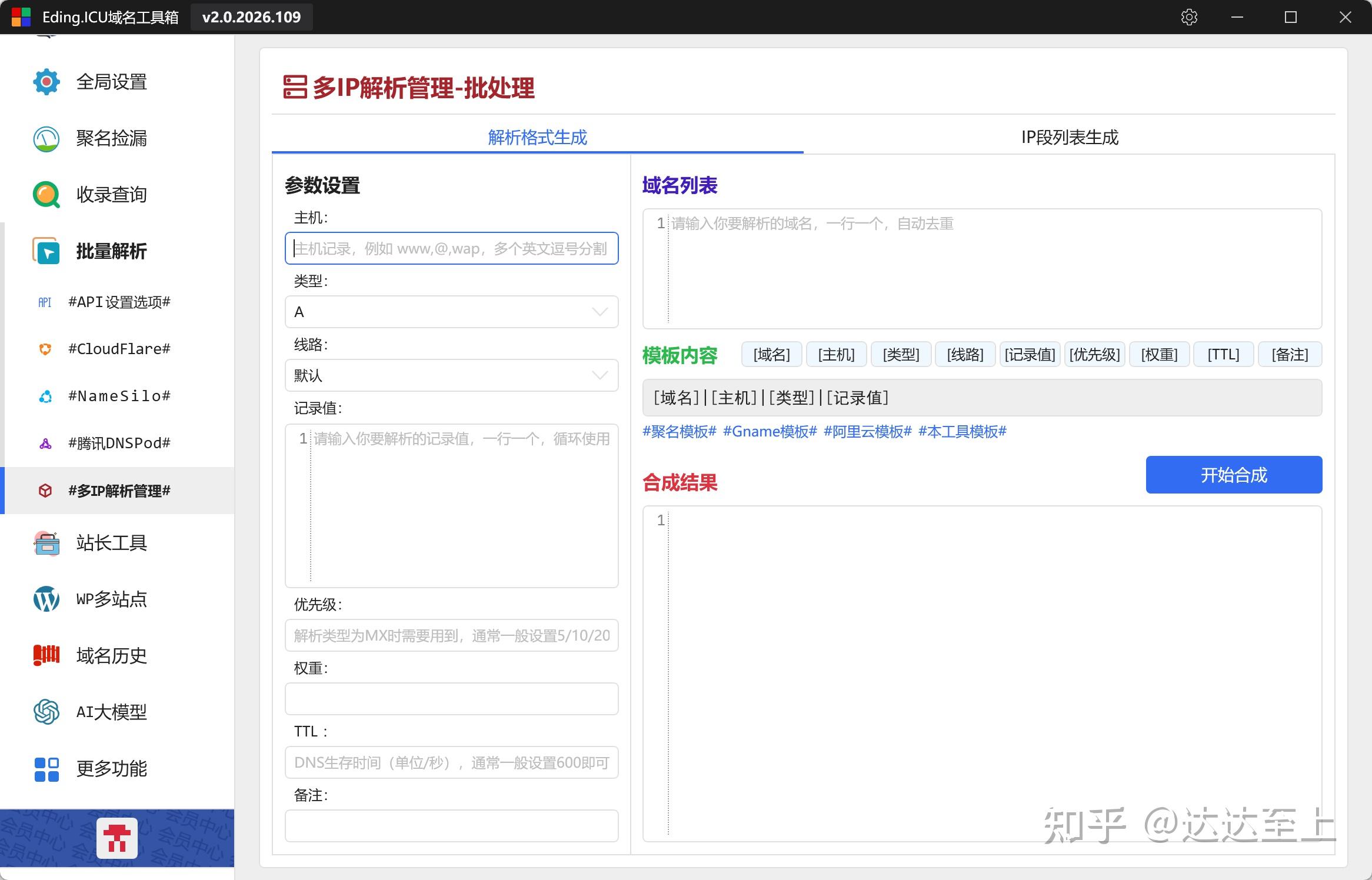The width and height of the screenshot is (1372, 880).
Task: Open the 站长工具 section
Action: tap(111, 543)
